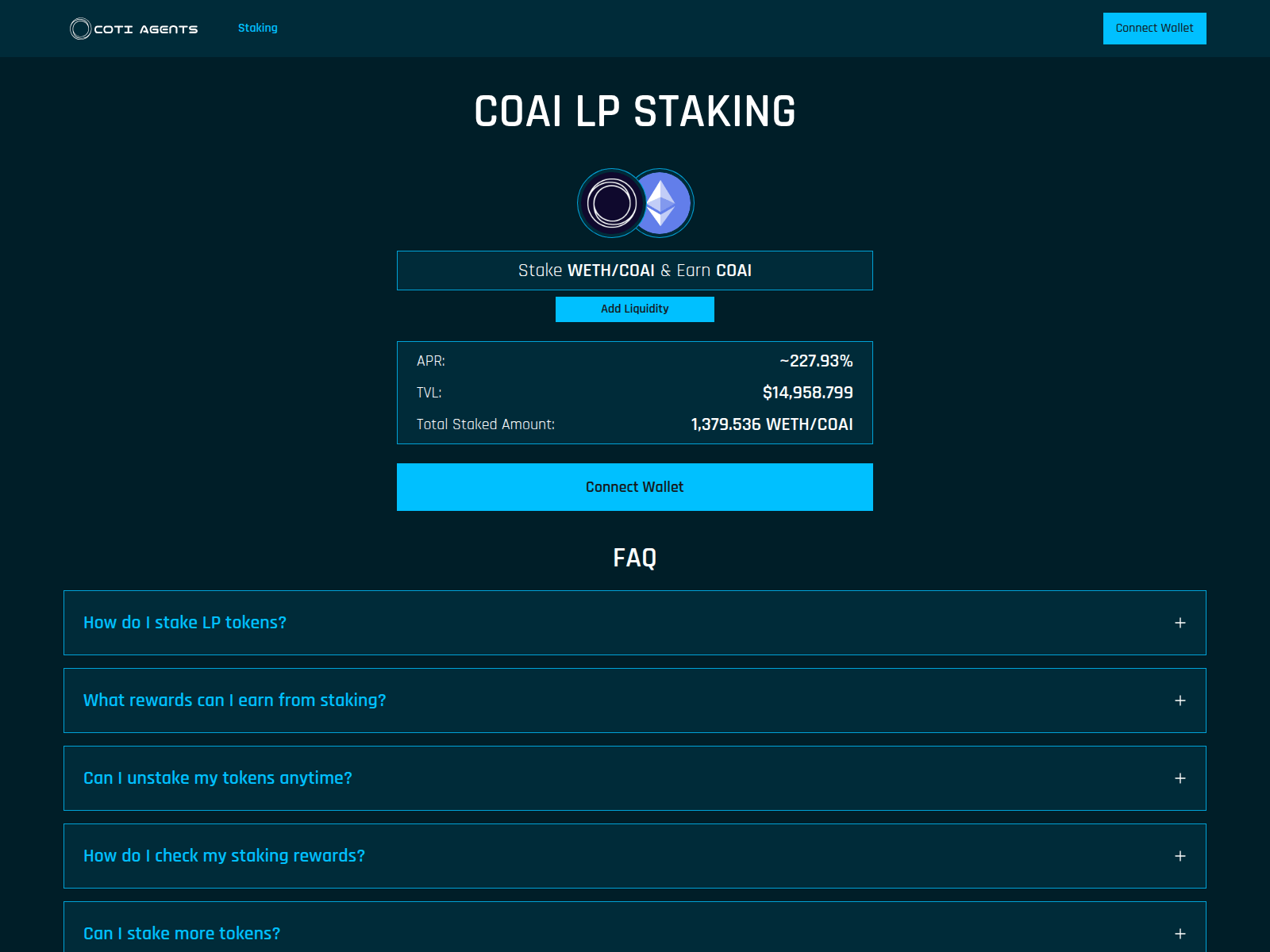Click the 'APR:' label
Viewport: 1270px width, 952px height.
click(431, 361)
